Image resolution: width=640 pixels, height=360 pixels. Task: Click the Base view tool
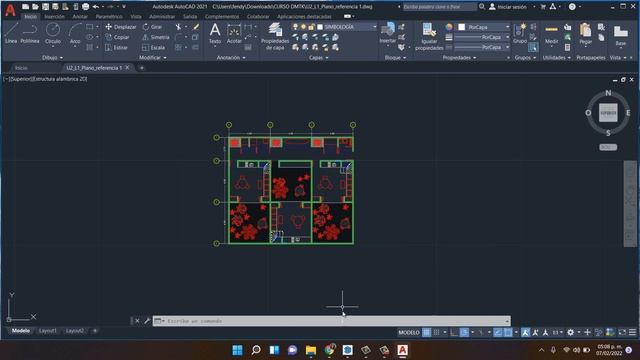pos(620,36)
